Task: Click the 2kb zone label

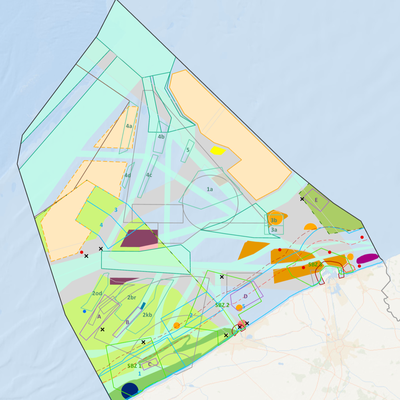Action: [x=147, y=315]
